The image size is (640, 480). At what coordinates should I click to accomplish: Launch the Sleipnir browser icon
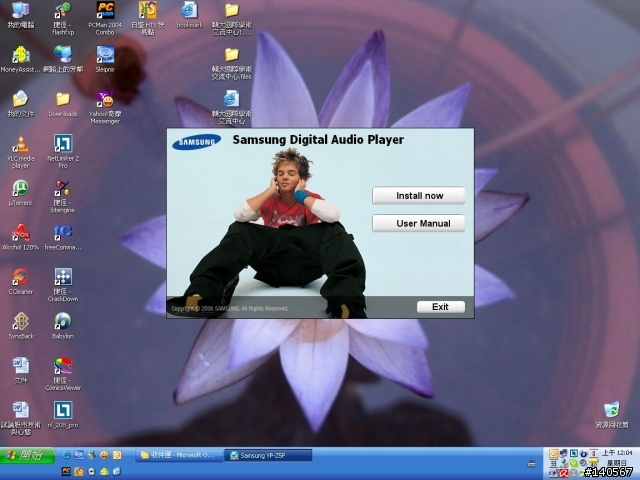click(105, 60)
